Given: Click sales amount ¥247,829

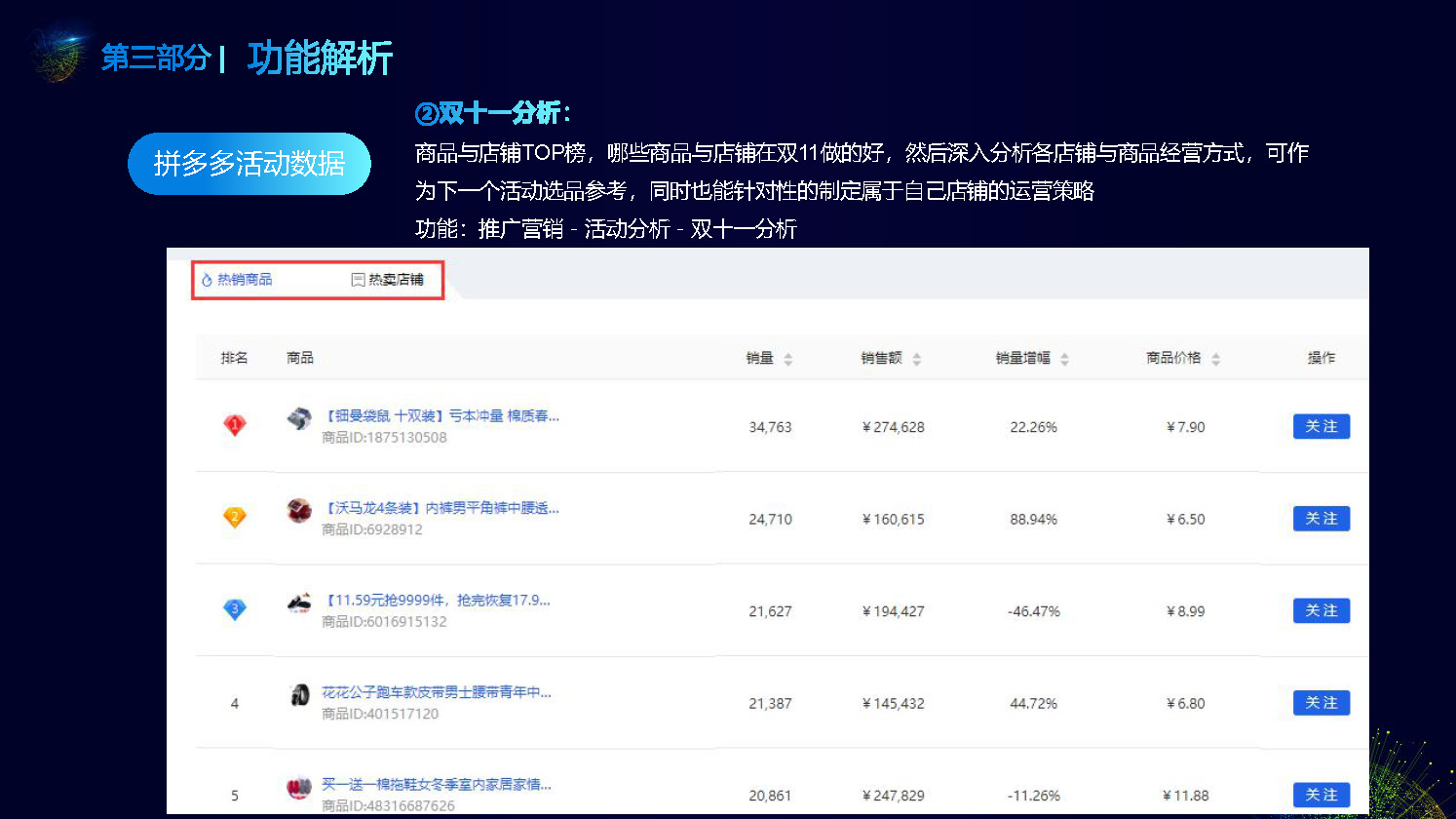Looking at the screenshot, I should pos(893,796).
